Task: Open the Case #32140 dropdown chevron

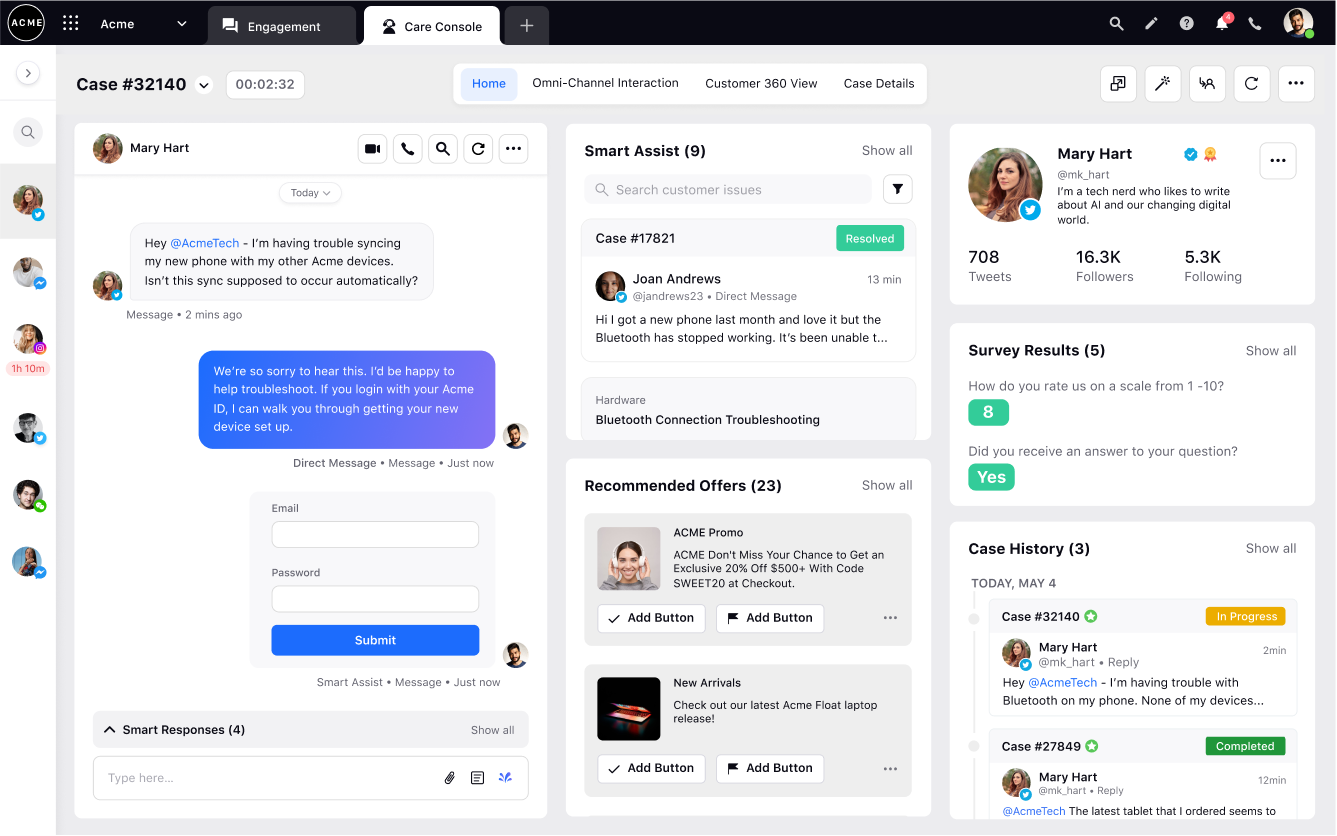Action: point(204,85)
